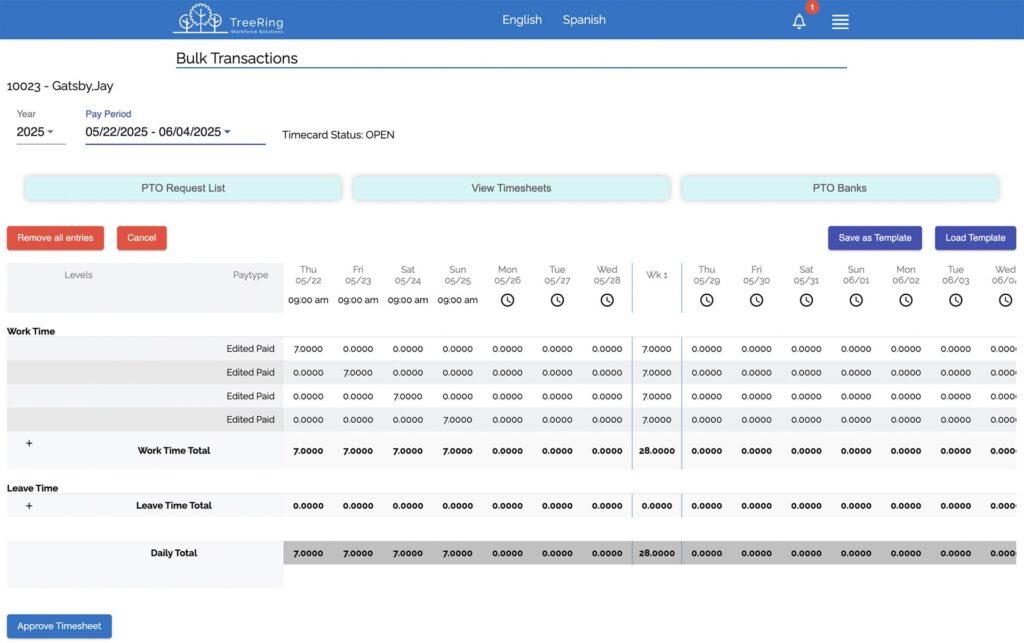Image resolution: width=1024 pixels, height=643 pixels.
Task: Click clock icon under Wed 05/28
Action: [x=607, y=300]
